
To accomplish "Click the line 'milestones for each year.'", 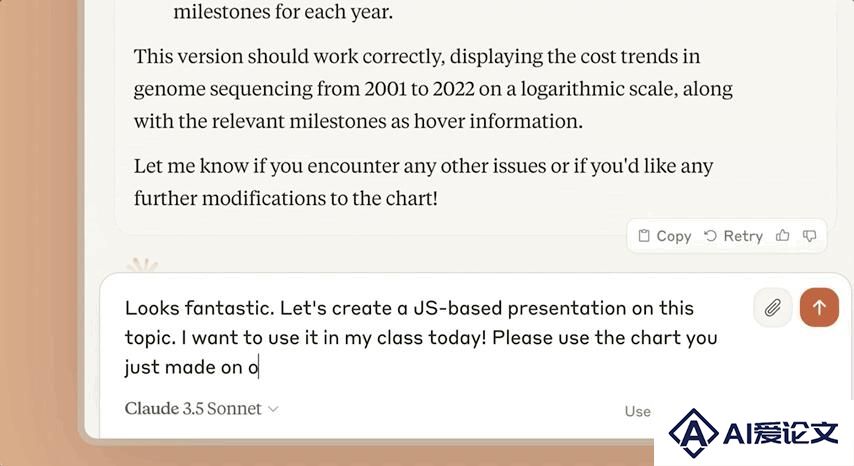I will (x=283, y=11).
